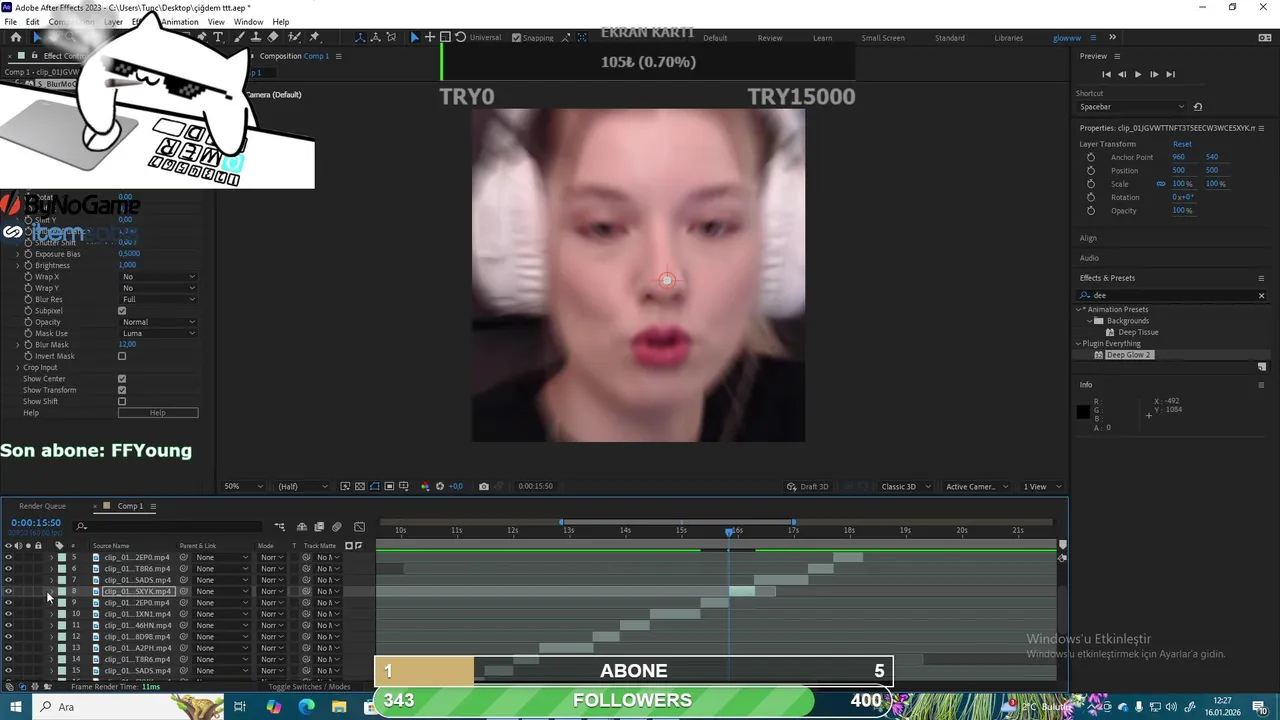Open the Graph Editor icon
The width and height of the screenshot is (1280, 720).
359,526
